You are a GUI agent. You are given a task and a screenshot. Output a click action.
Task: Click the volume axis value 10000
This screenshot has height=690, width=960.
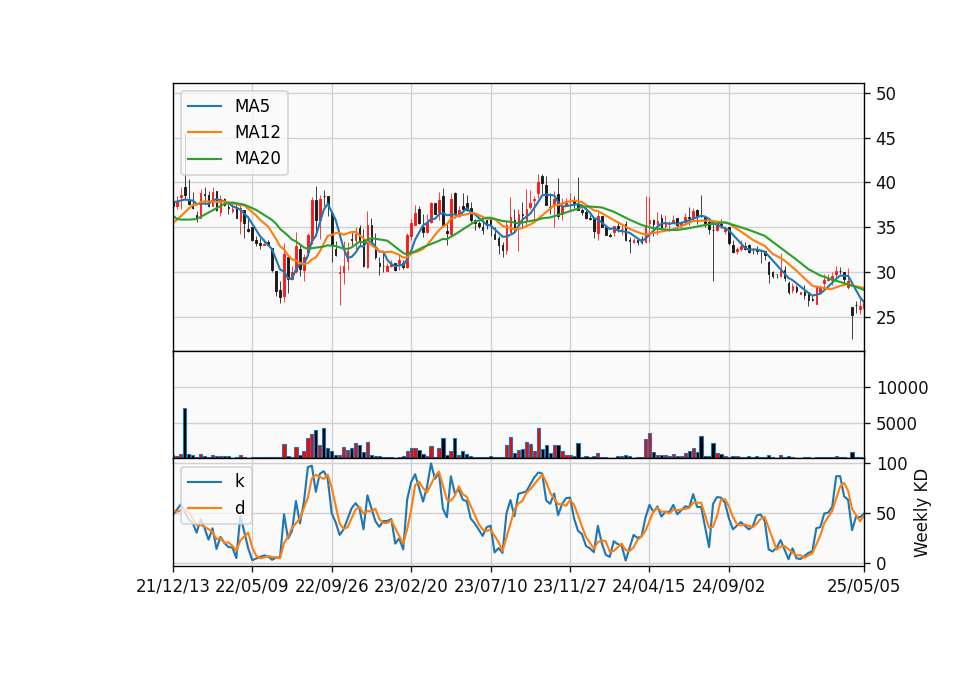tap(902, 388)
